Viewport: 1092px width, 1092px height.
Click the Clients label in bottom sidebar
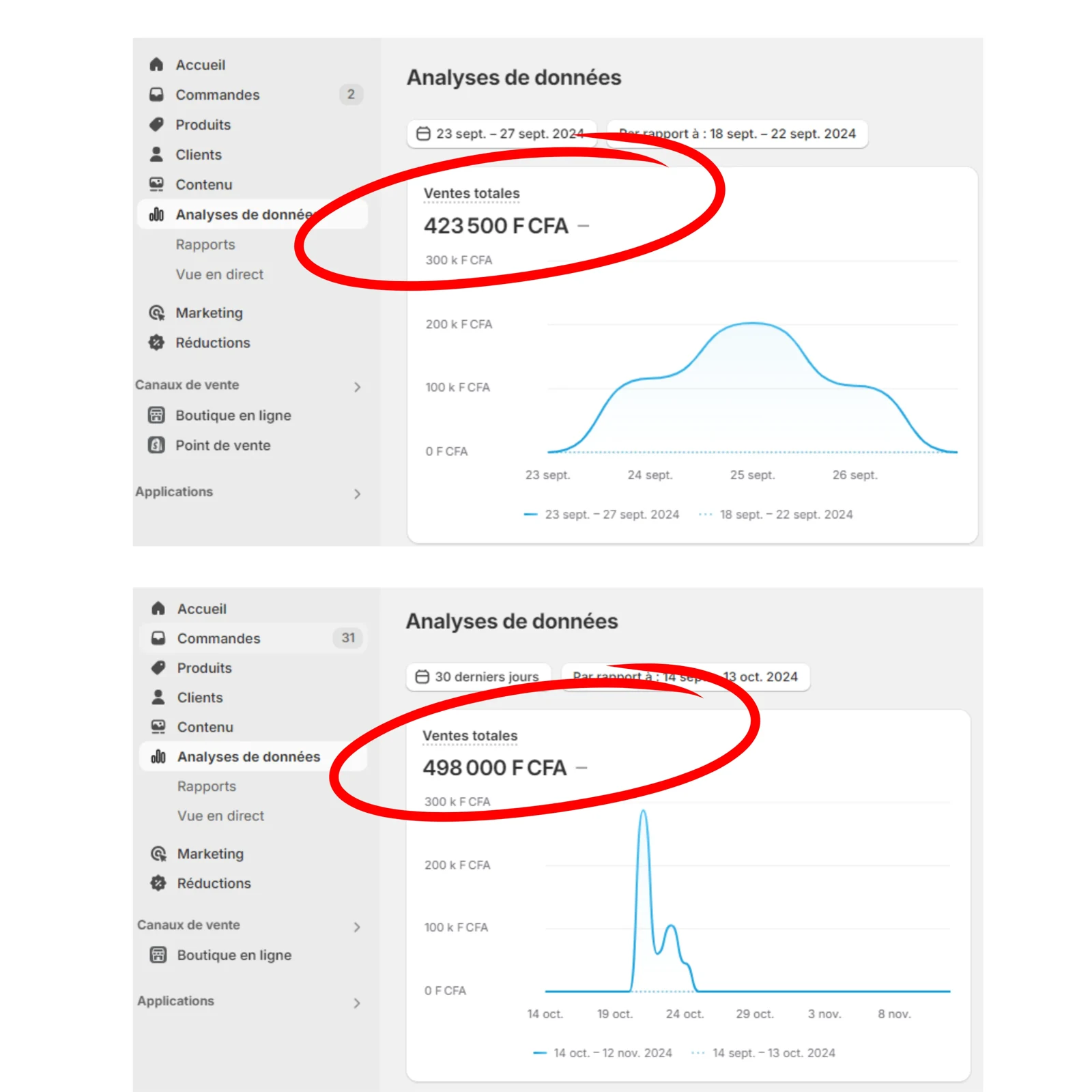(200, 698)
